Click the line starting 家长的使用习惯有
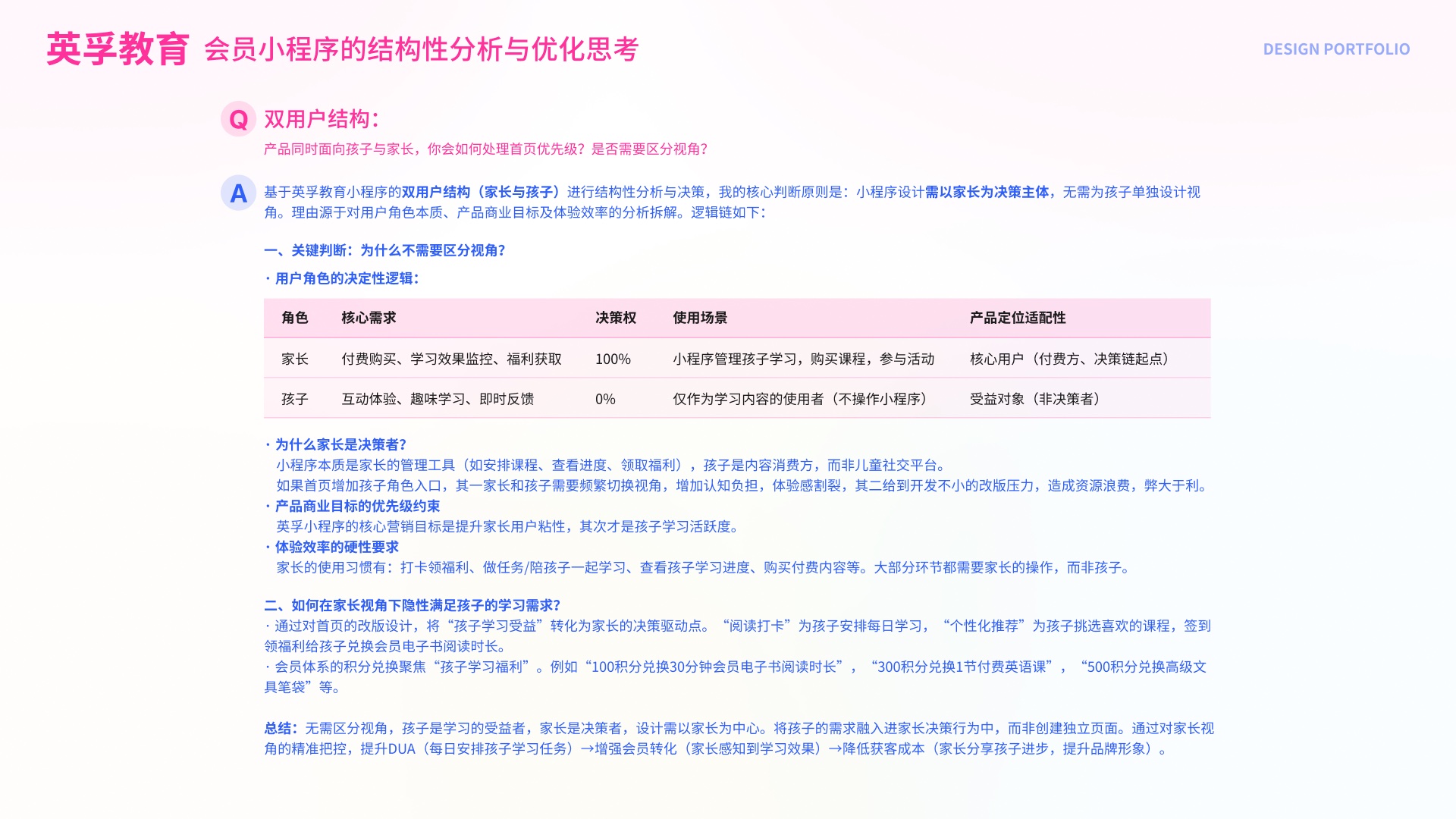The height and width of the screenshot is (819, 1456). [x=705, y=567]
